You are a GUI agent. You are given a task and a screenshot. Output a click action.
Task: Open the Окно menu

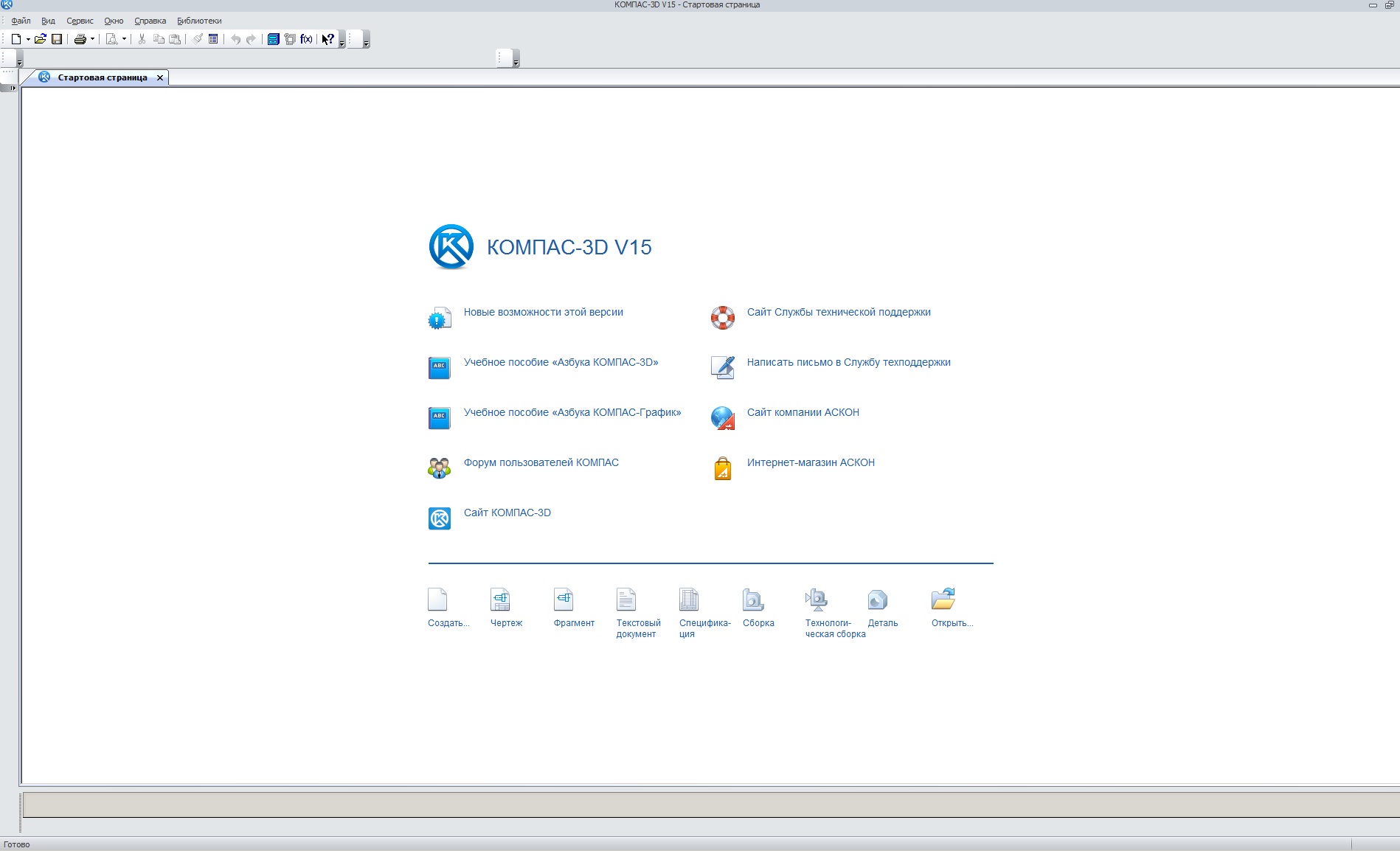coord(114,21)
